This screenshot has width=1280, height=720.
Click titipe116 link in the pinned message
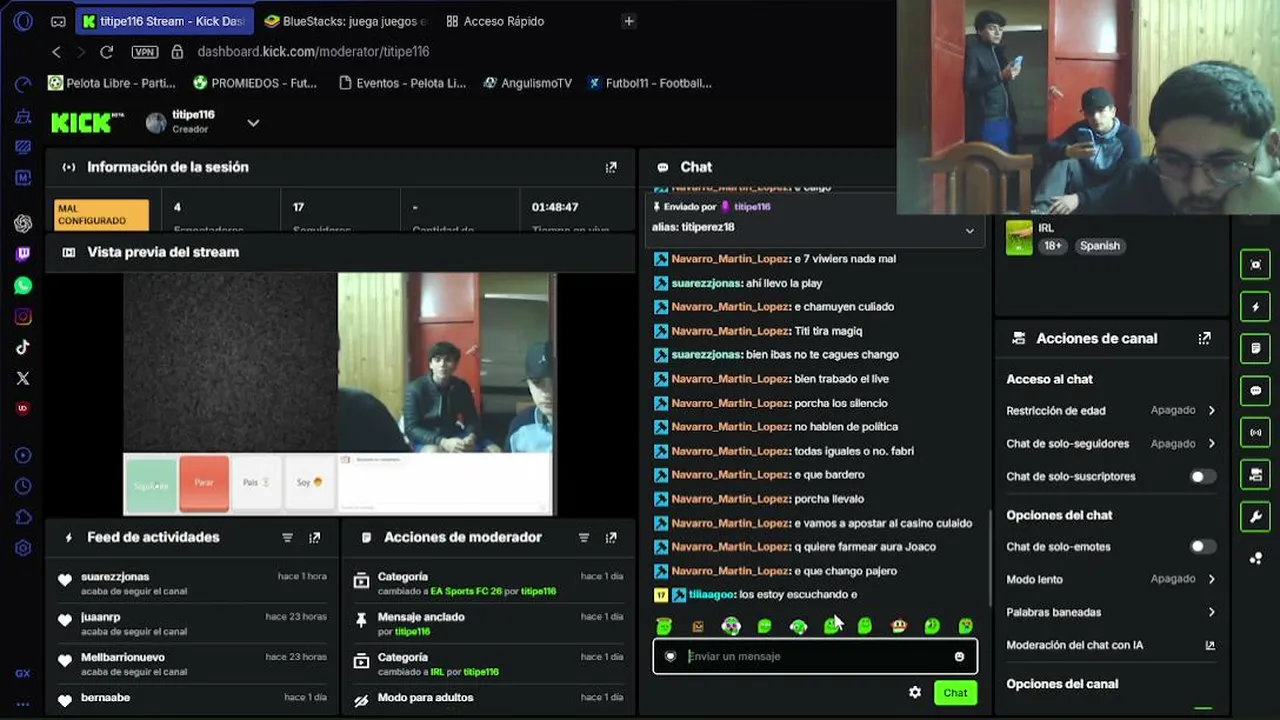[752, 207]
